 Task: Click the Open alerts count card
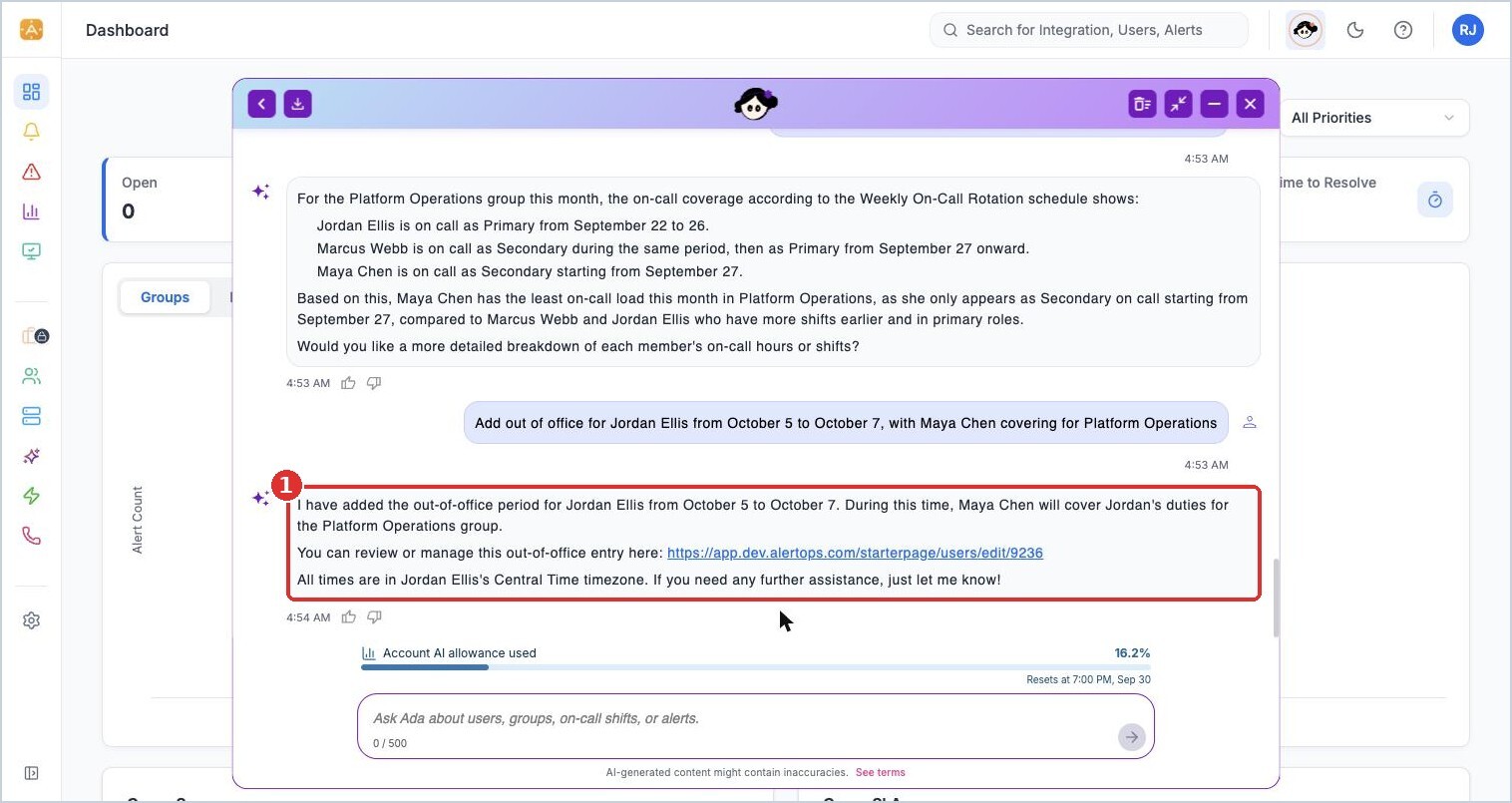coord(168,199)
